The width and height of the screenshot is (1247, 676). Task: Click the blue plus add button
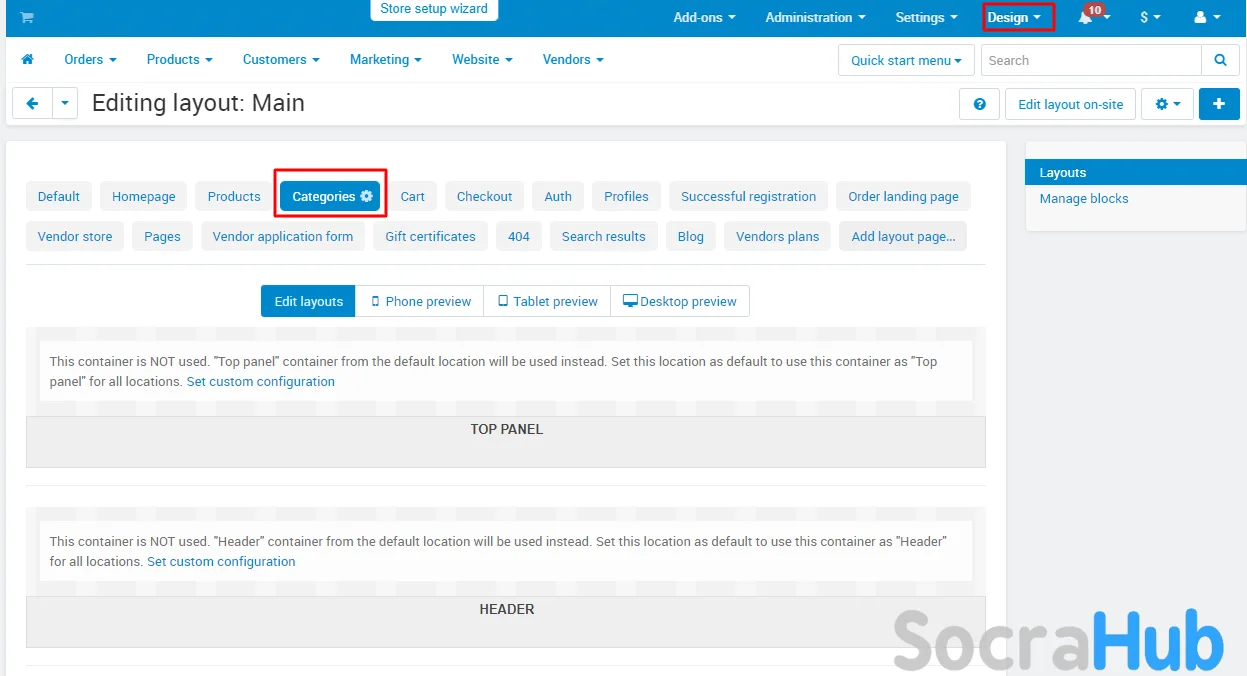[x=1219, y=104]
